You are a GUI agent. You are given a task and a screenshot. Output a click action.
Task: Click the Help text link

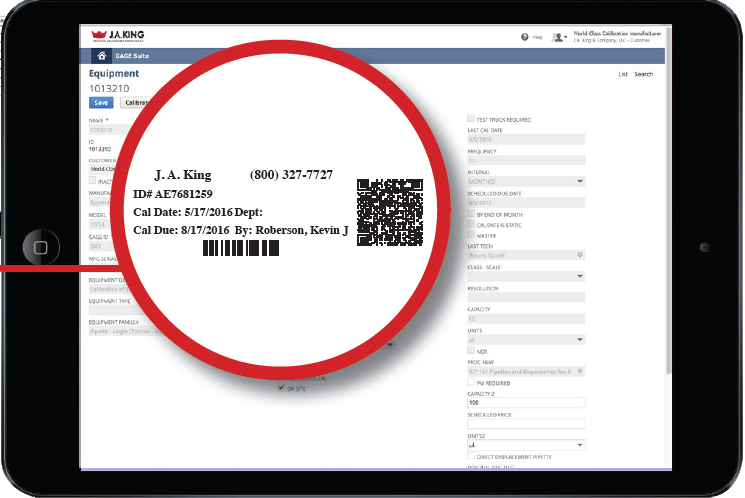coord(537,37)
